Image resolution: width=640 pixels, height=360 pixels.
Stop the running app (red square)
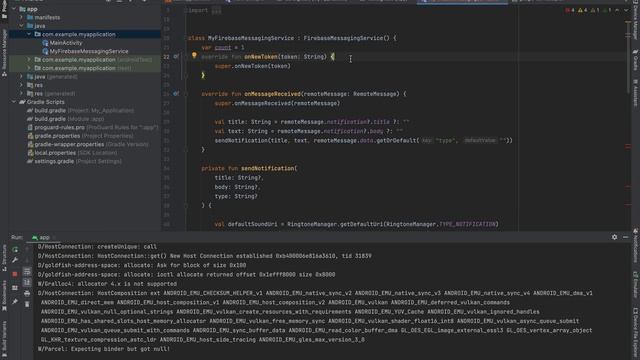click(15, 274)
